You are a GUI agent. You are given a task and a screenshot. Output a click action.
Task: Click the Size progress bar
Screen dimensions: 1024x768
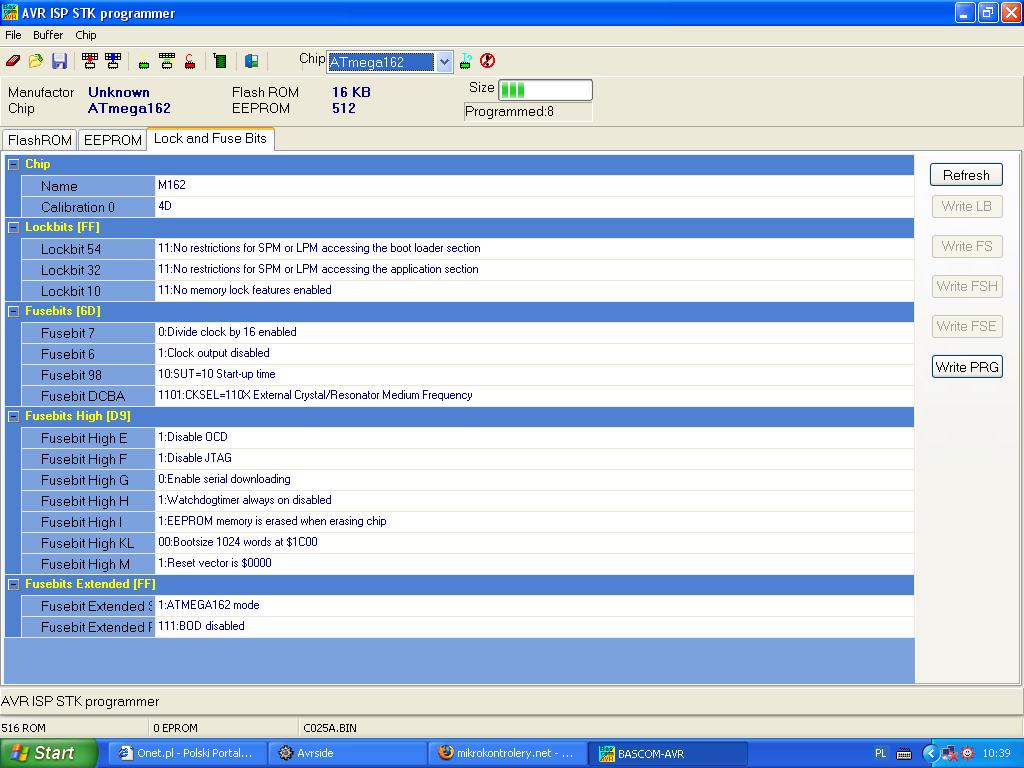click(x=545, y=89)
